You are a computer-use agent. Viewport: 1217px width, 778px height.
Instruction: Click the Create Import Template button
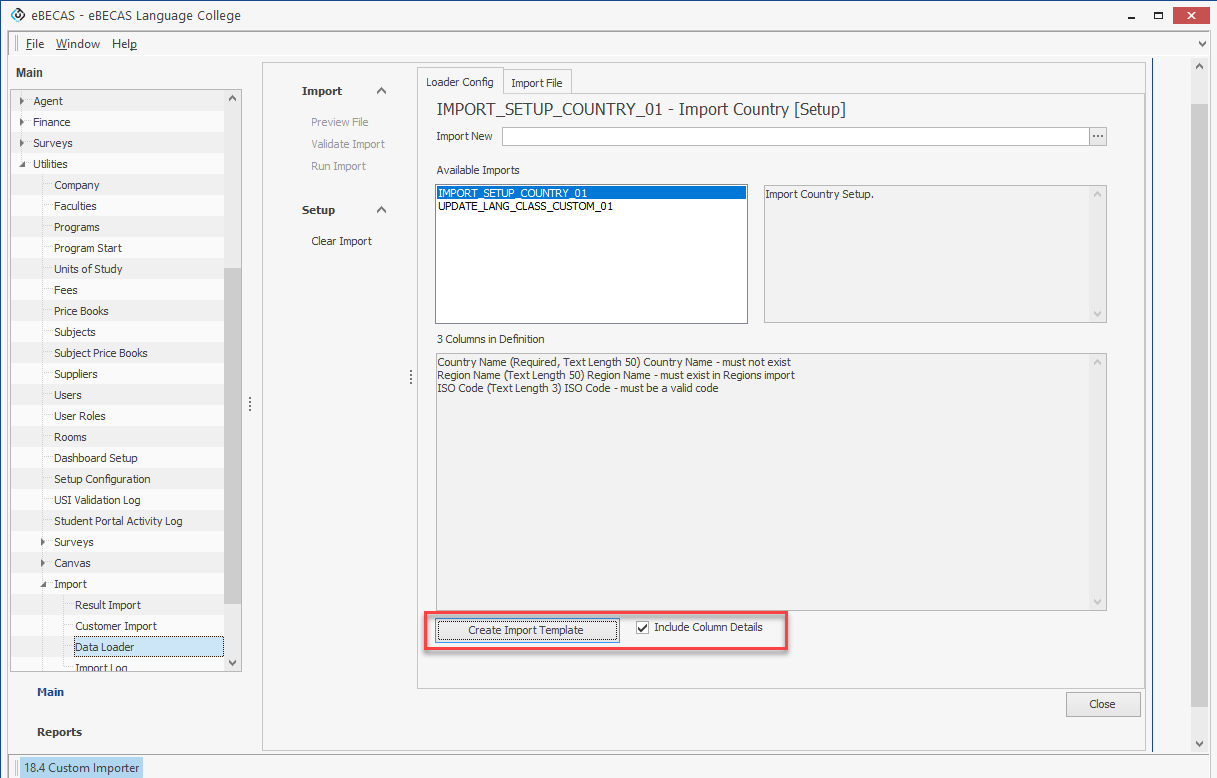(526, 630)
